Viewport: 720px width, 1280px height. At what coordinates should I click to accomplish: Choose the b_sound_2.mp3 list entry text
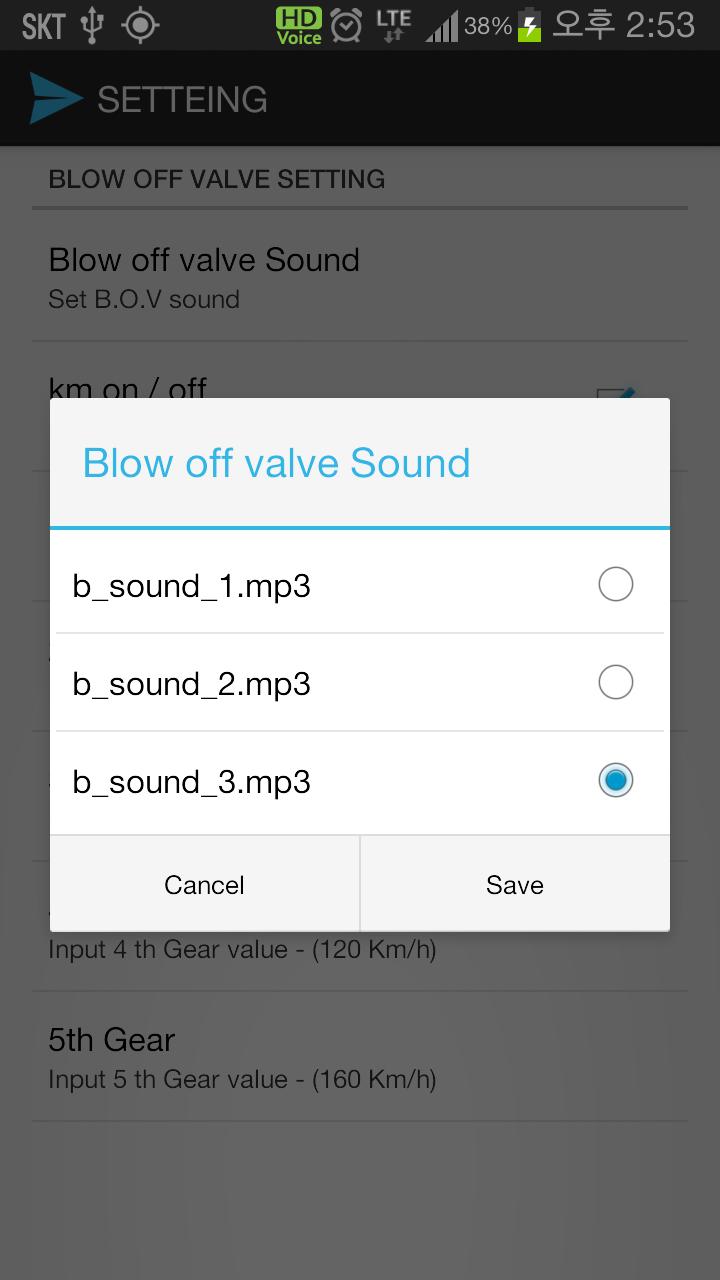tap(192, 684)
